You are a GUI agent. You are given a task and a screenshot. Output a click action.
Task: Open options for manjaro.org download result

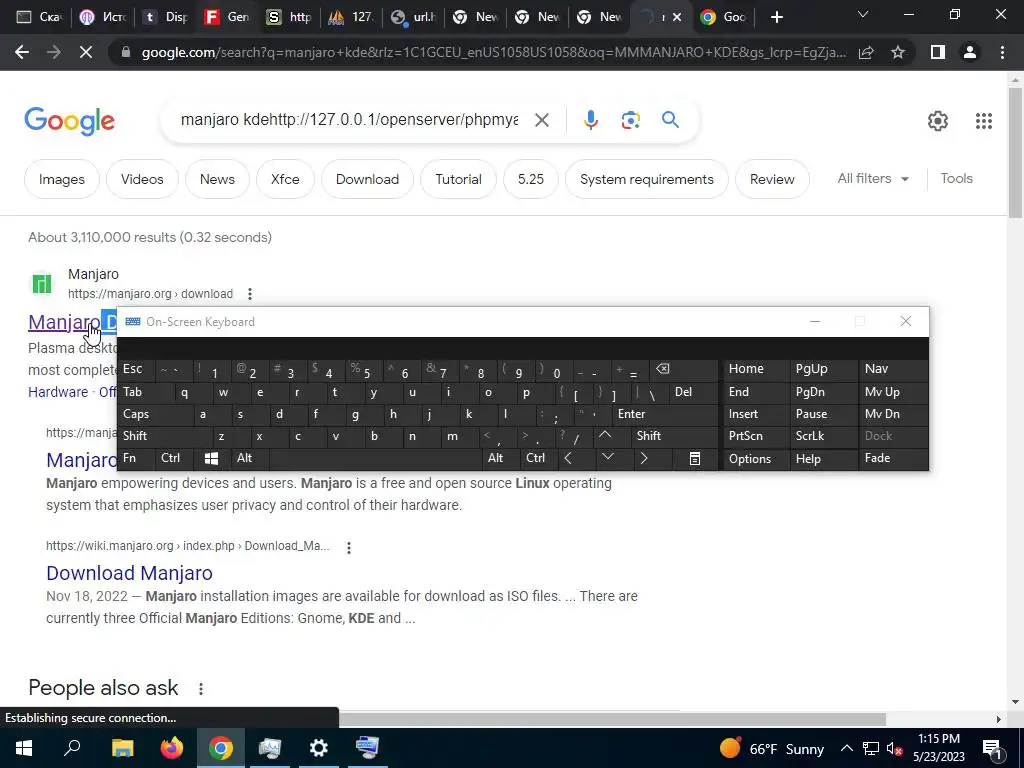(x=249, y=294)
